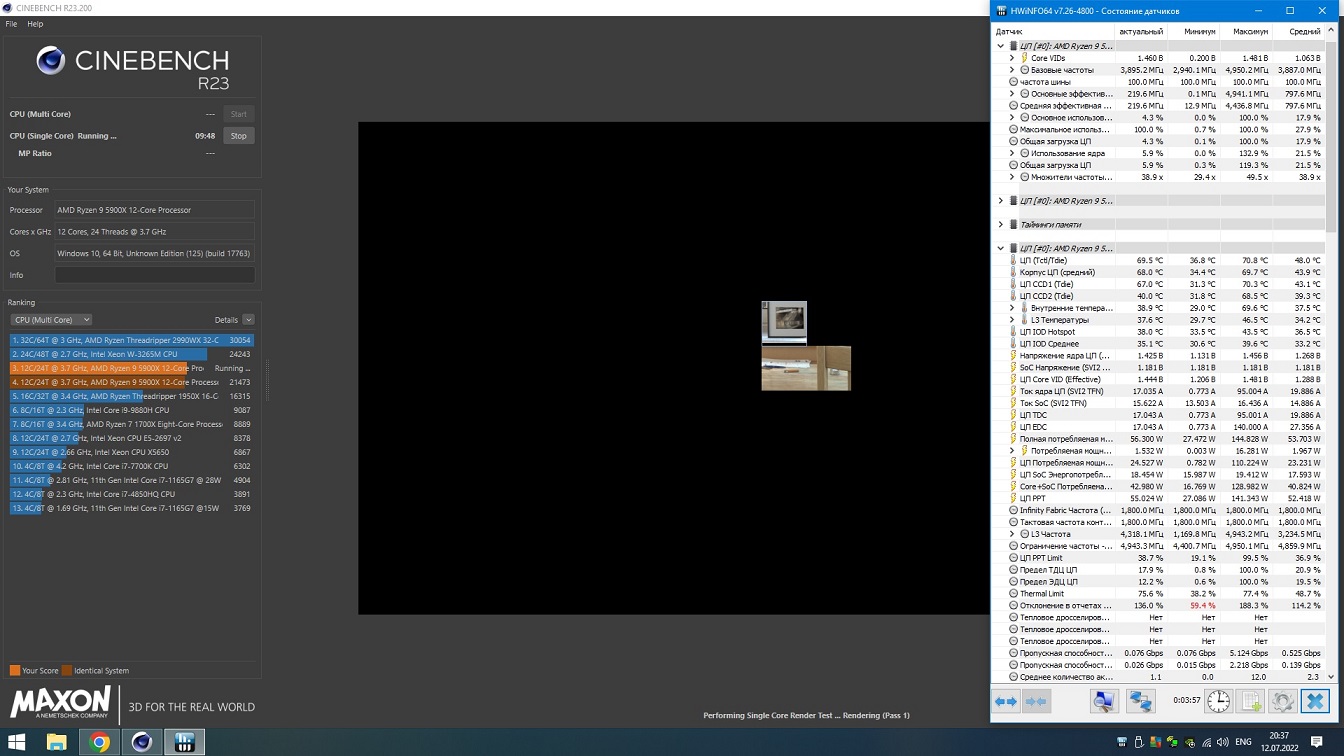
Task: Click the multicolored tray icon beside the USB icon
Action: pos(1155,742)
